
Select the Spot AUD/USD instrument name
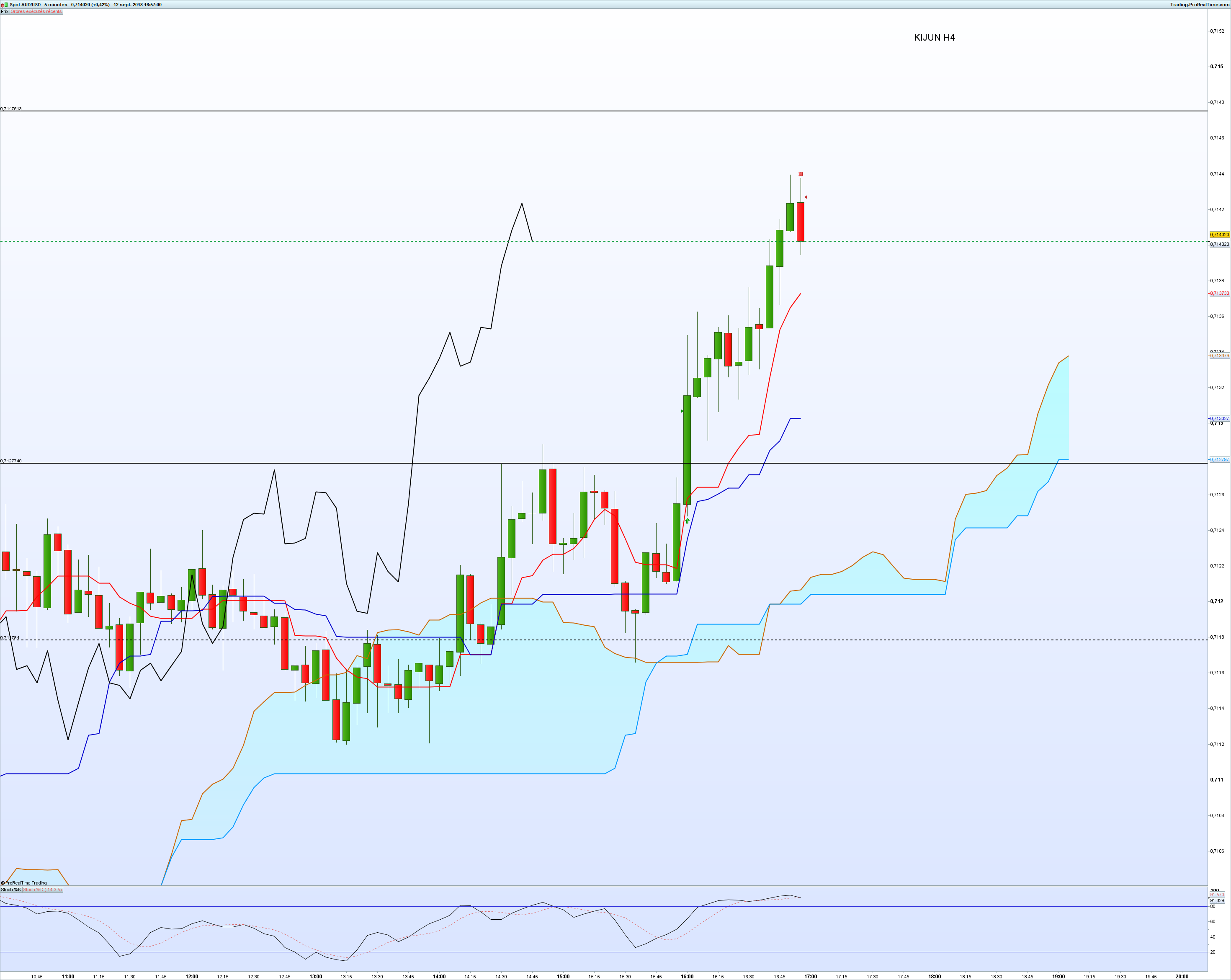tap(25, 5)
